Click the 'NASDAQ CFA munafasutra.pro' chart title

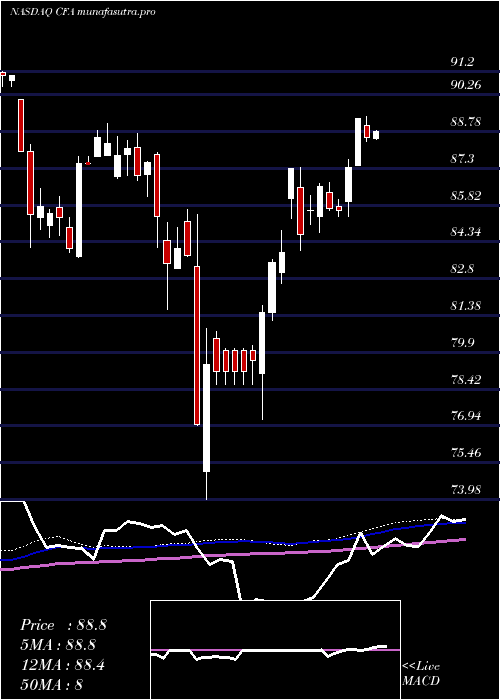(x=83, y=12)
